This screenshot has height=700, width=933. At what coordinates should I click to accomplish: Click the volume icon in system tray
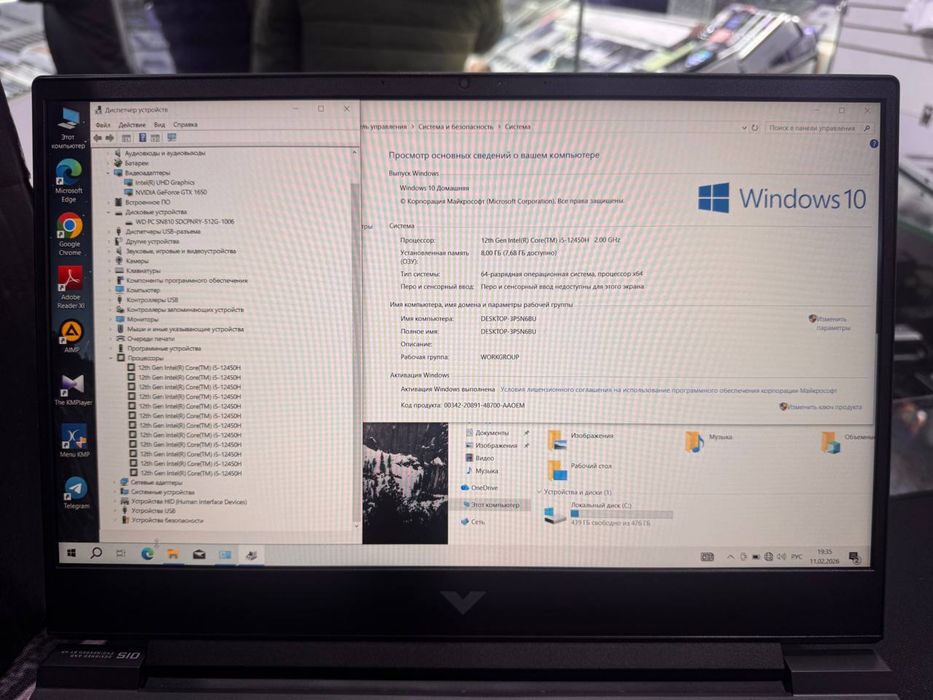coord(781,557)
